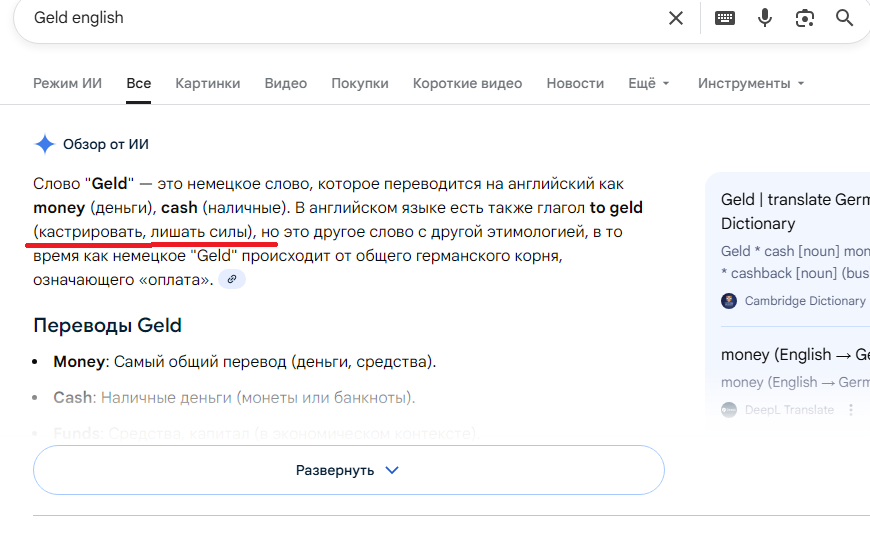The image size is (870, 538).
Task: Click the Обзор от ИИ label
Action: click(x=105, y=144)
